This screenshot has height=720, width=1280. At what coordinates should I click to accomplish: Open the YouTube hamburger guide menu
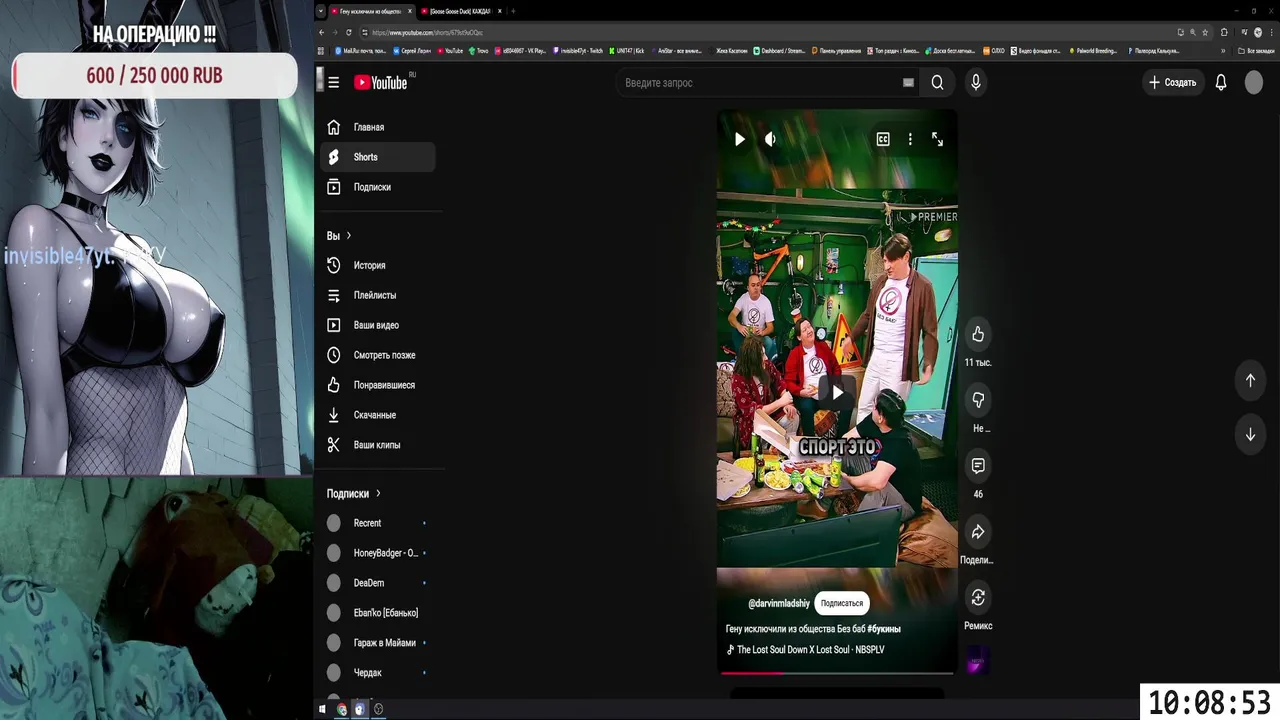click(334, 83)
